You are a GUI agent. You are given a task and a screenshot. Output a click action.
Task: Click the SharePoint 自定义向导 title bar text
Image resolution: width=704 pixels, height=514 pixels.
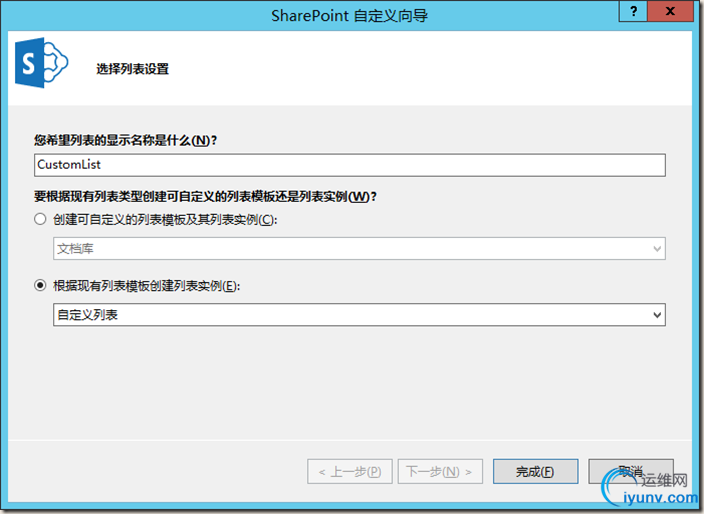349,16
